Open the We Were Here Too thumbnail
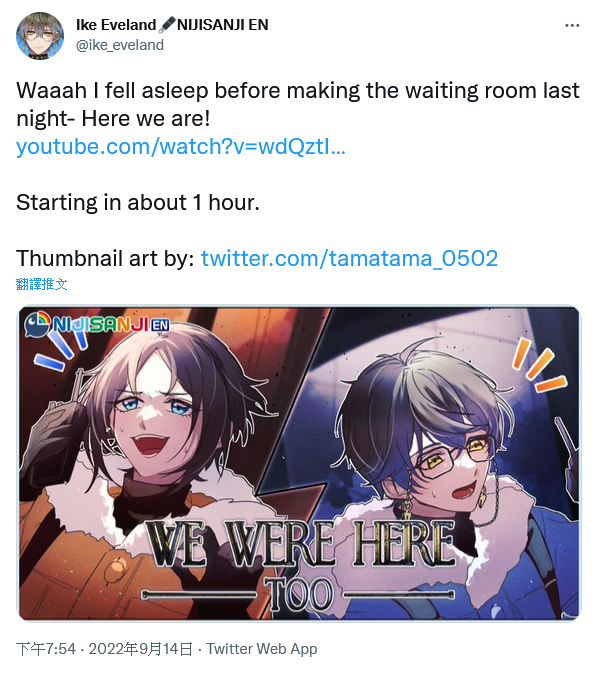Screen dimensions: 598x675 pos(299,463)
